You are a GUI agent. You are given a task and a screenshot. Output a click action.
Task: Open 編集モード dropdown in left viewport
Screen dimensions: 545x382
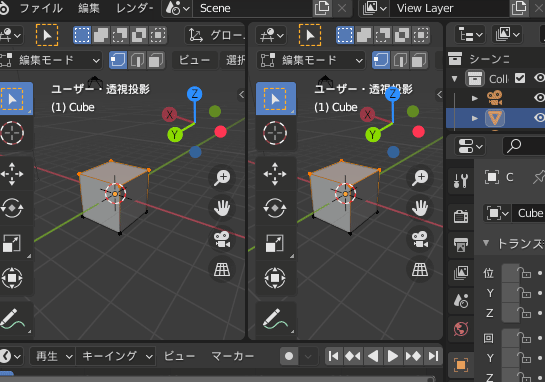click(51, 60)
